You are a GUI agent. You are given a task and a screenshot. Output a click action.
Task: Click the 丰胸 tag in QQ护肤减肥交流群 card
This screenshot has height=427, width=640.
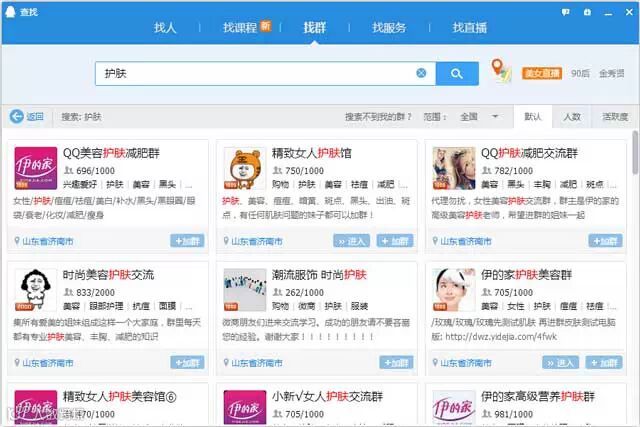pyautogui.click(x=542, y=184)
